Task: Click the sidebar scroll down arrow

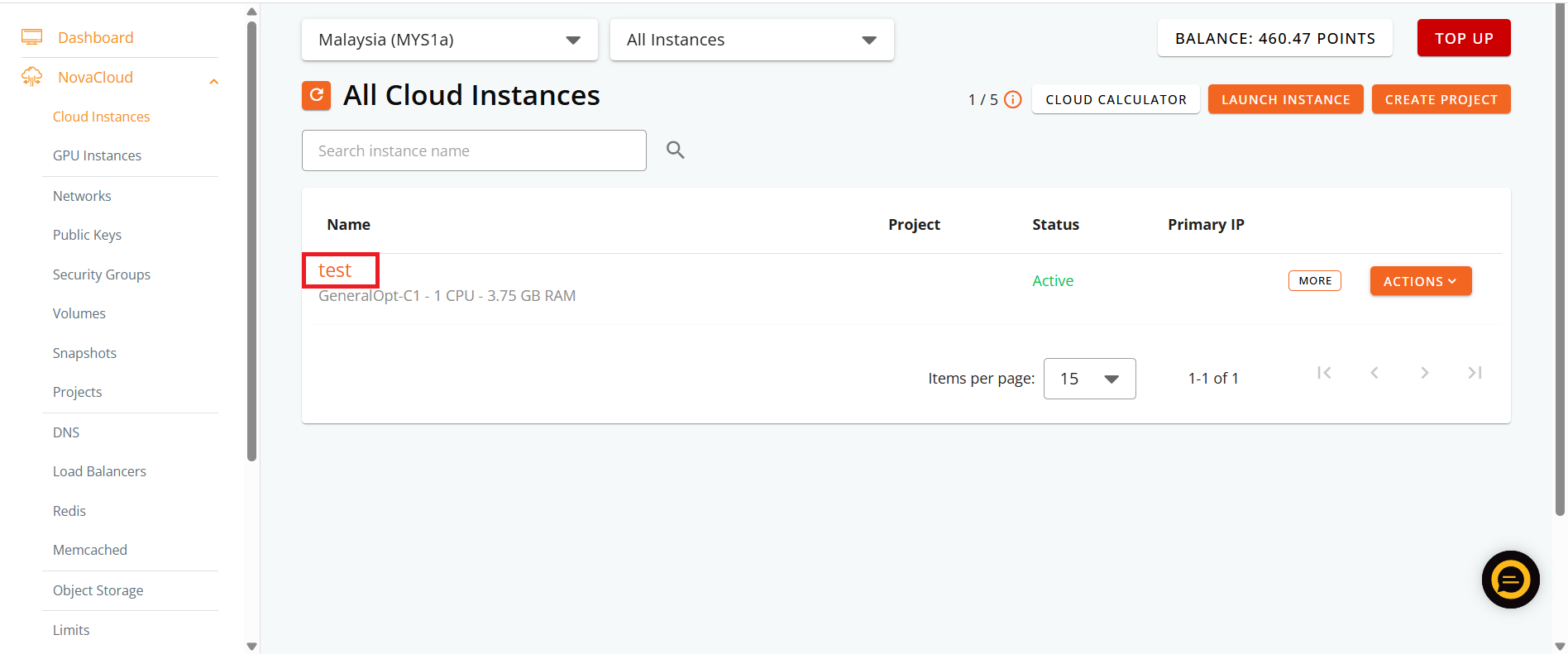Action: 252,647
